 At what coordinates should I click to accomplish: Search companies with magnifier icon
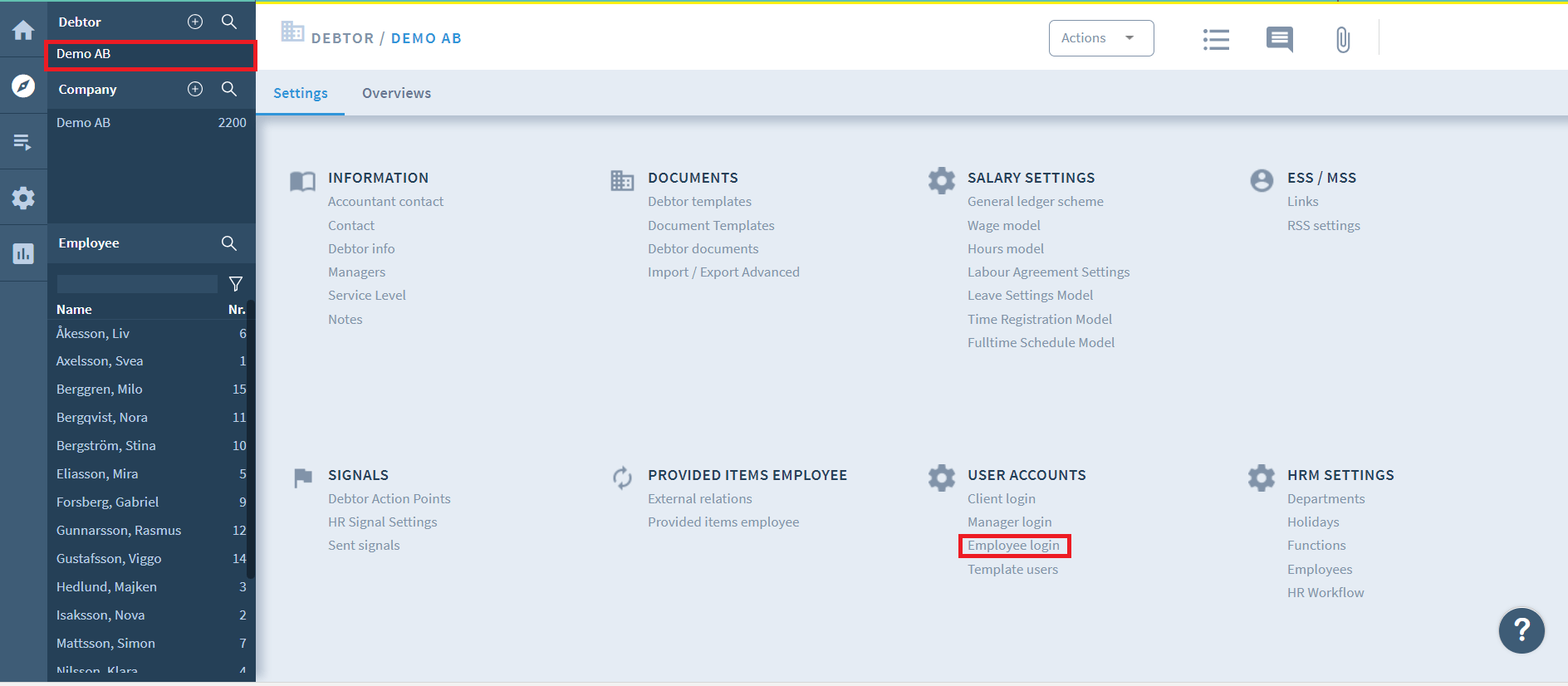click(229, 89)
